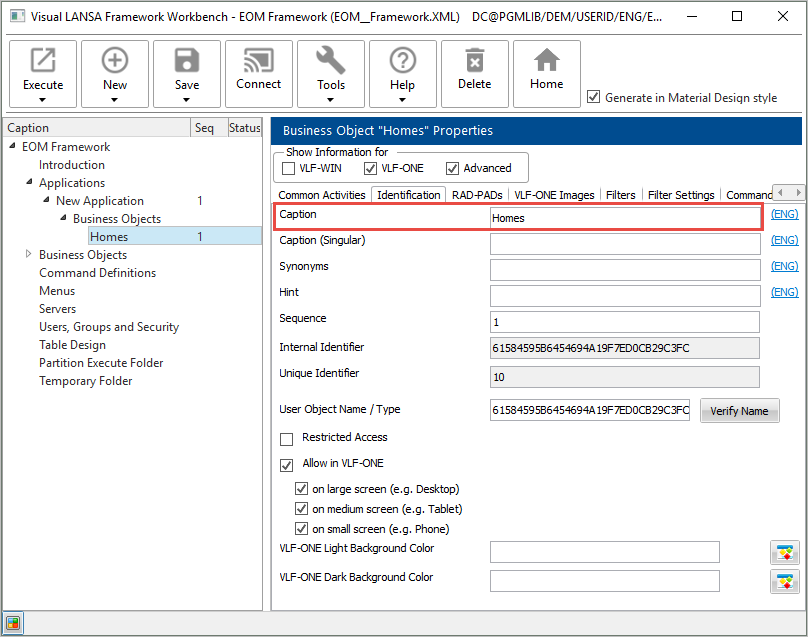Open color picker for Dark Background Color
The image size is (808, 637).
point(785,582)
